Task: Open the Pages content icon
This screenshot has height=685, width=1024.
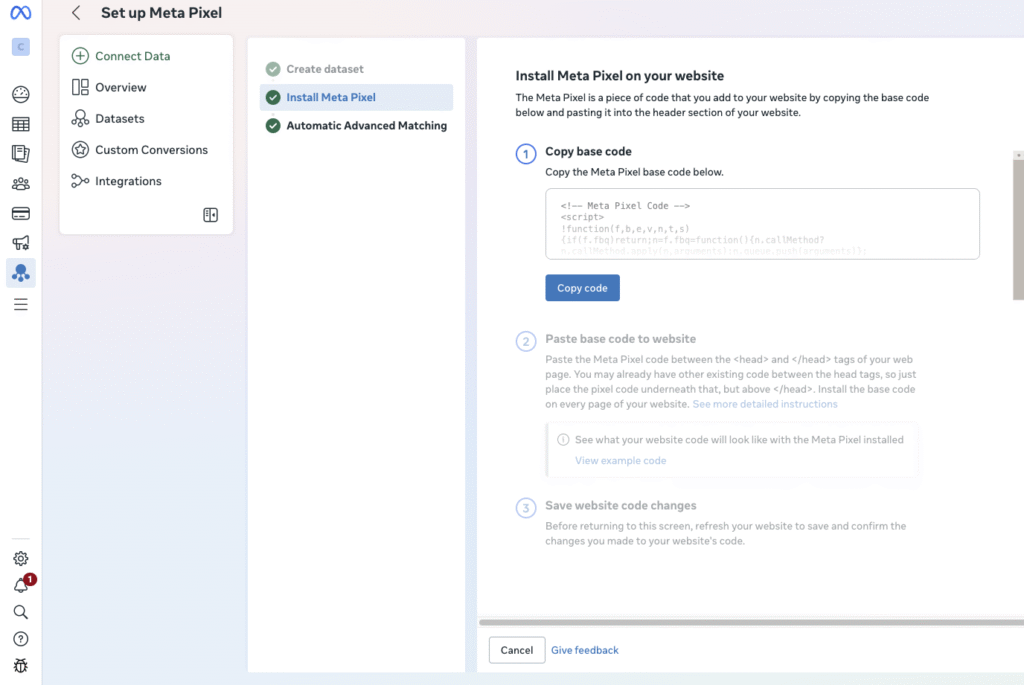Action: point(20,153)
